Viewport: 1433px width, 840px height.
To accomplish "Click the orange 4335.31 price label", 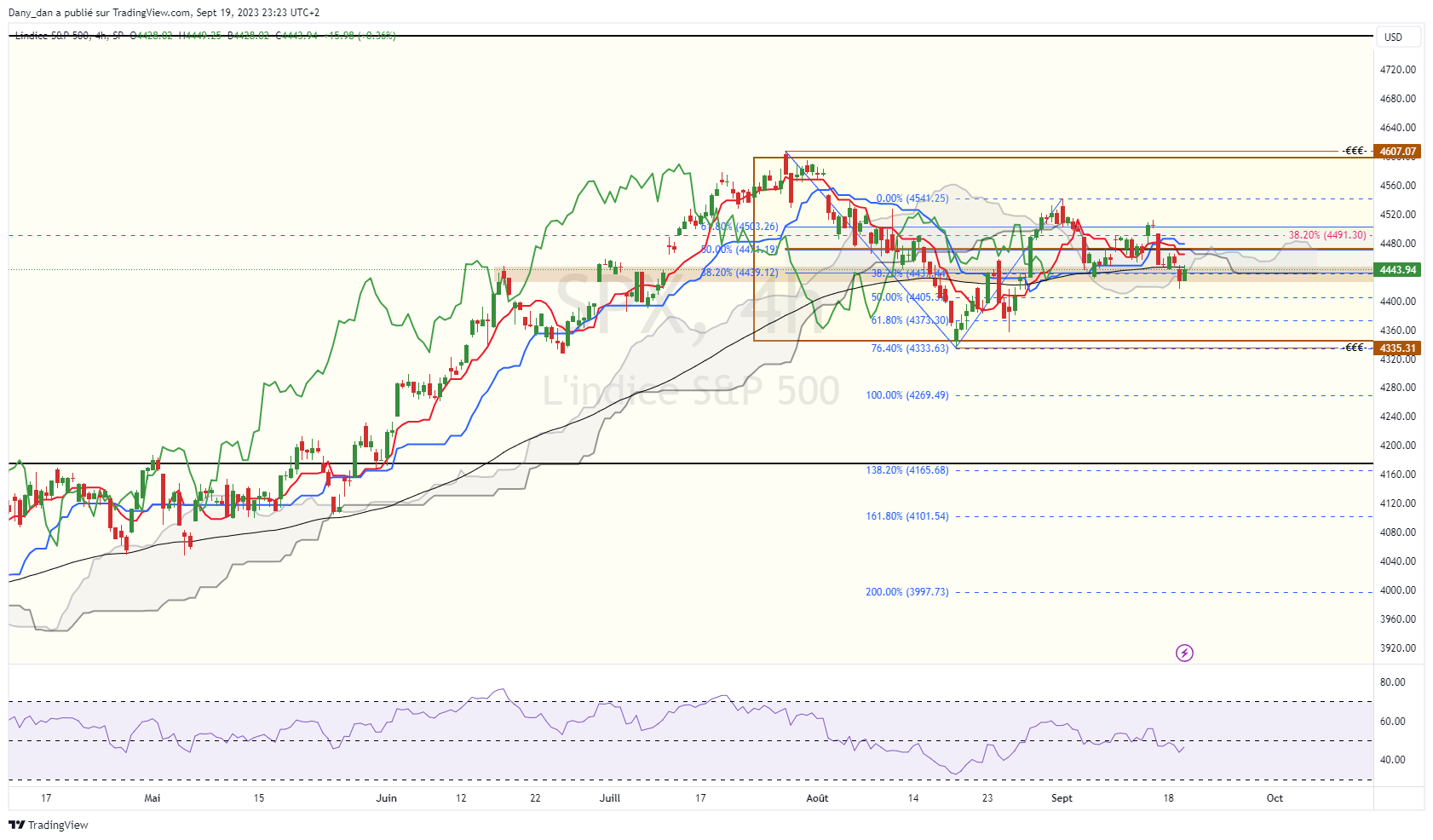I will pyautogui.click(x=1397, y=348).
